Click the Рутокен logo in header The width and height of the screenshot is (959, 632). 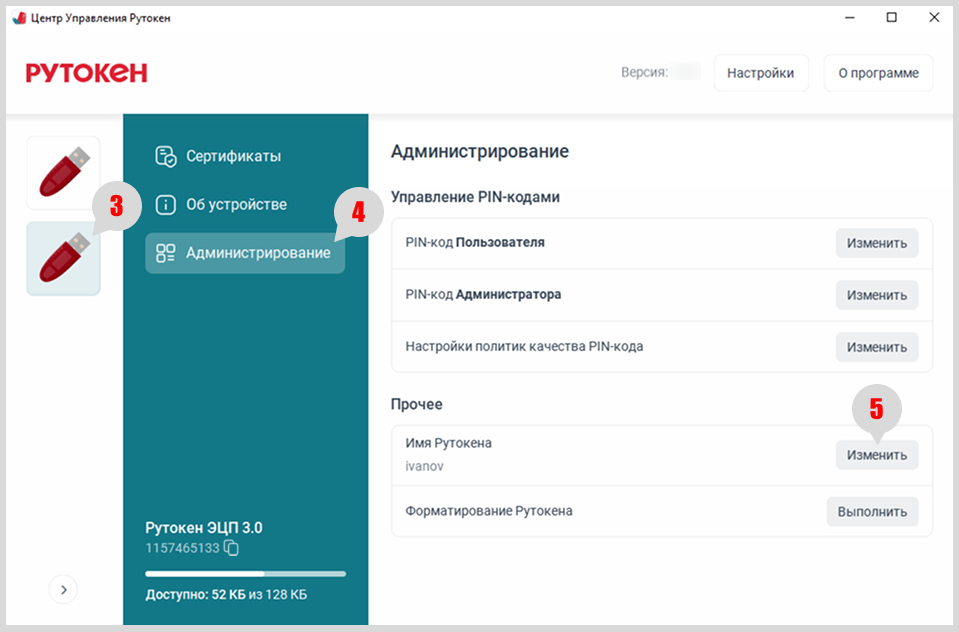pyautogui.click(x=87, y=73)
